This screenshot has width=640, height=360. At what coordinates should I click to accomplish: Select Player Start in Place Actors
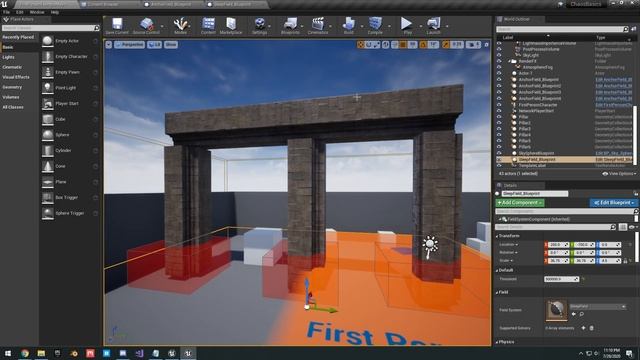tap(48, 104)
